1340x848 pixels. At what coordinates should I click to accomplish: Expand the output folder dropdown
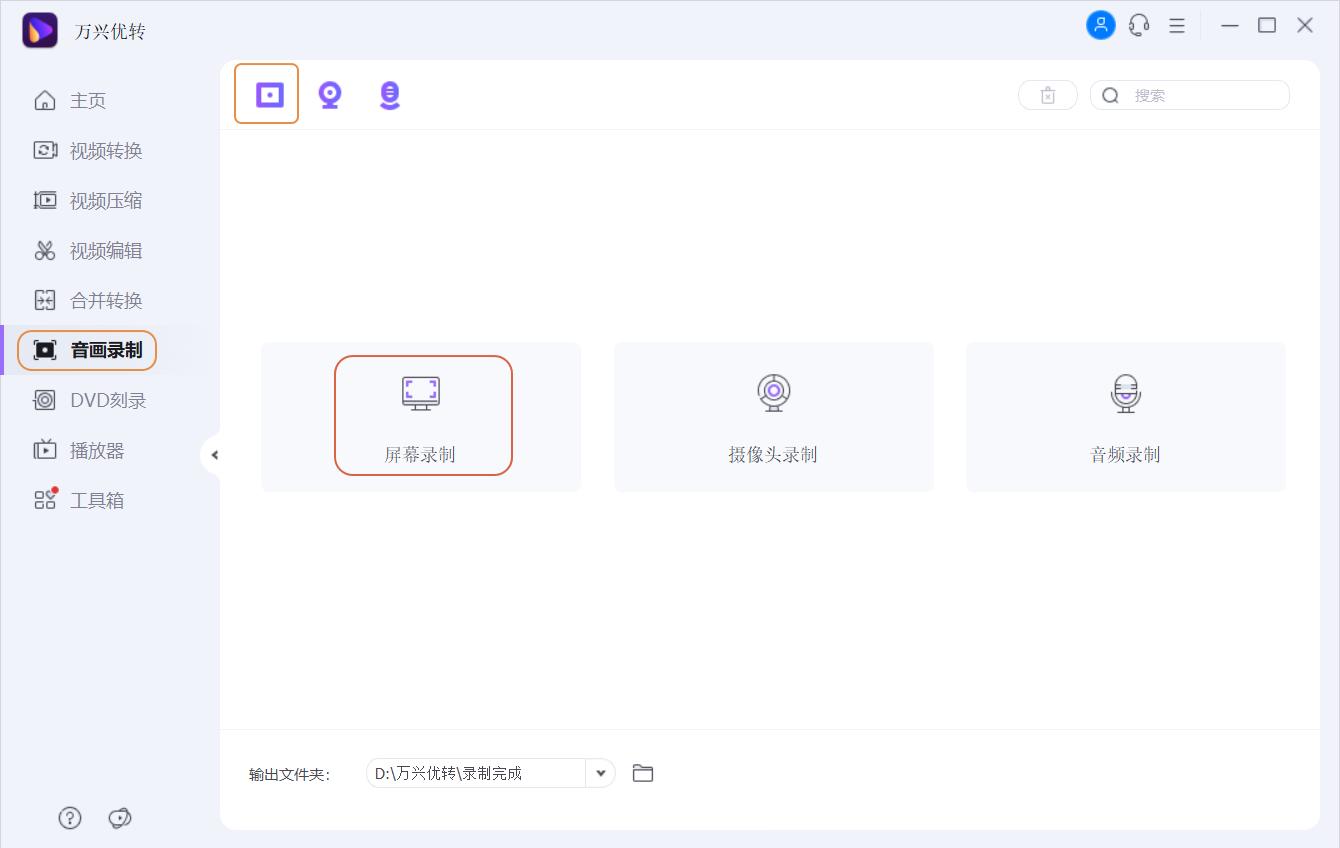point(600,772)
